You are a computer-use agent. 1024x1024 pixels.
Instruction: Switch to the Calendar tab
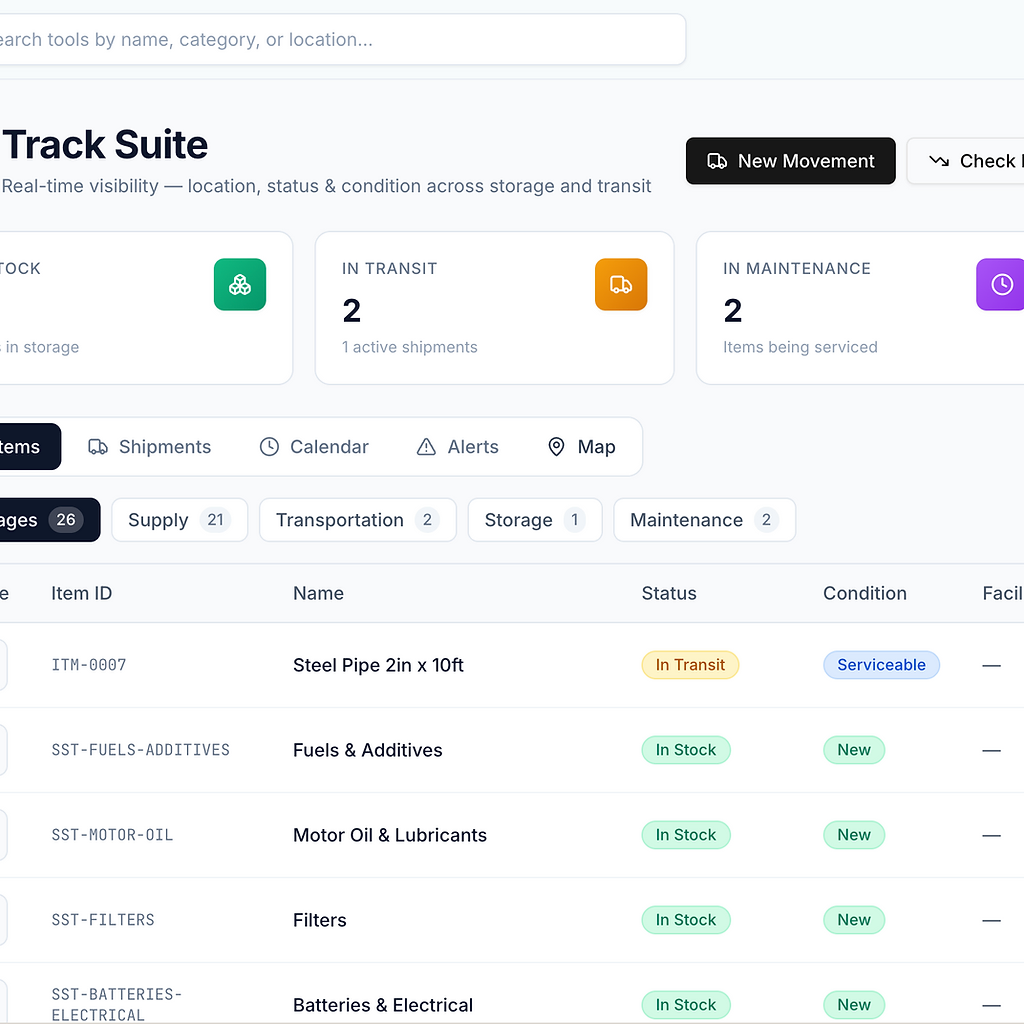point(314,447)
